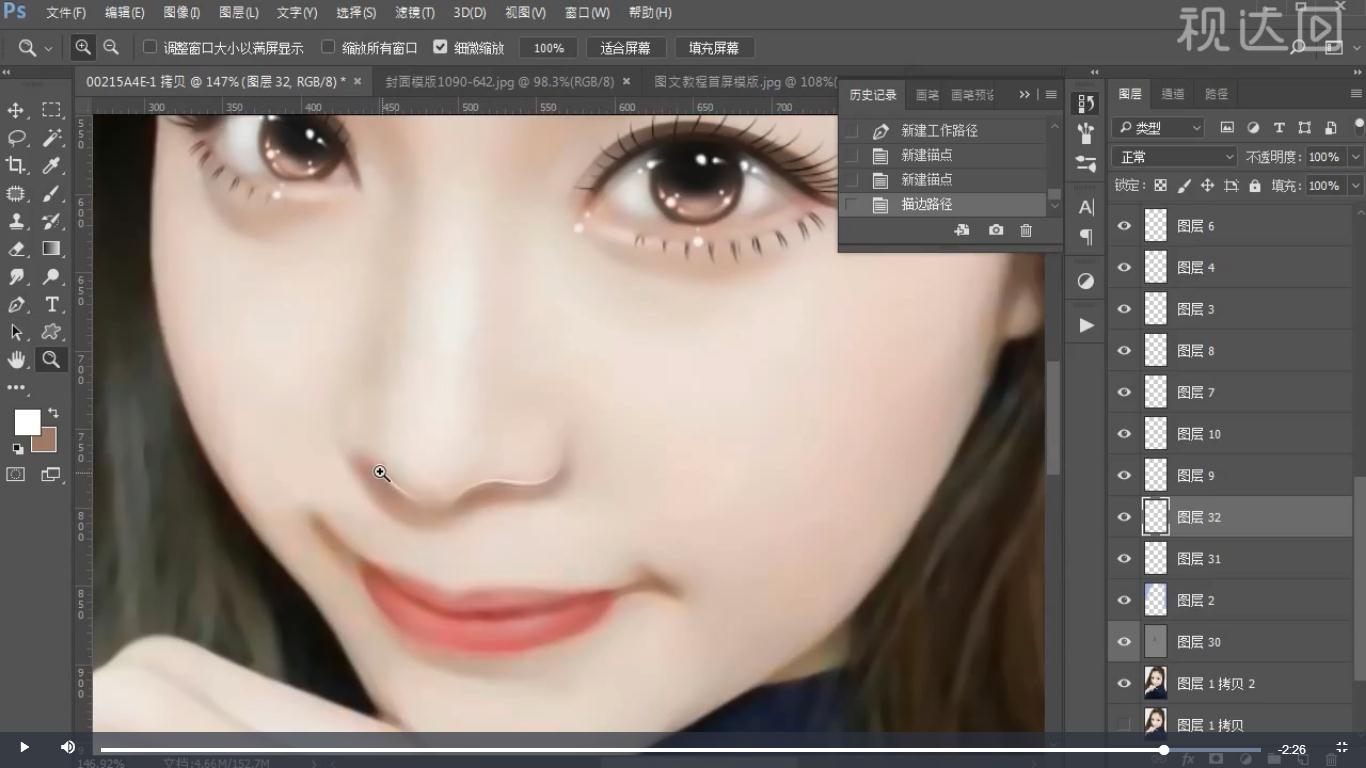Image resolution: width=1366 pixels, height=768 pixels.
Task: Select the Custom Shape tool
Action: 51,332
